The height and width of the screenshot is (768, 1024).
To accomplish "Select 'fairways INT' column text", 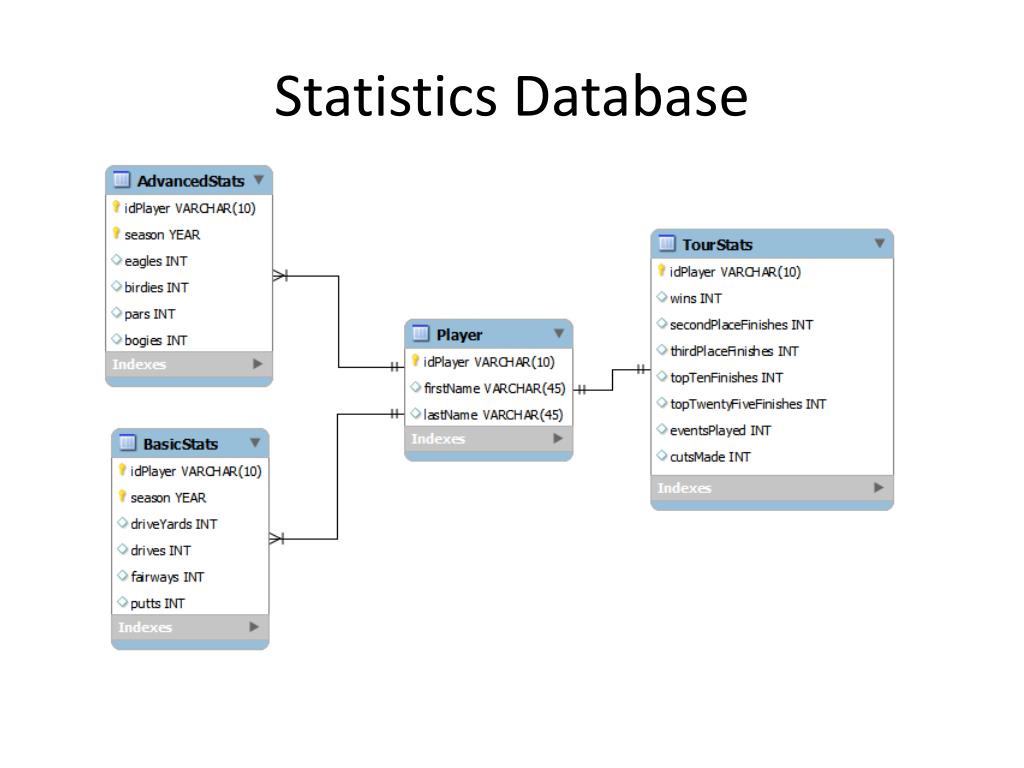I will tap(167, 577).
